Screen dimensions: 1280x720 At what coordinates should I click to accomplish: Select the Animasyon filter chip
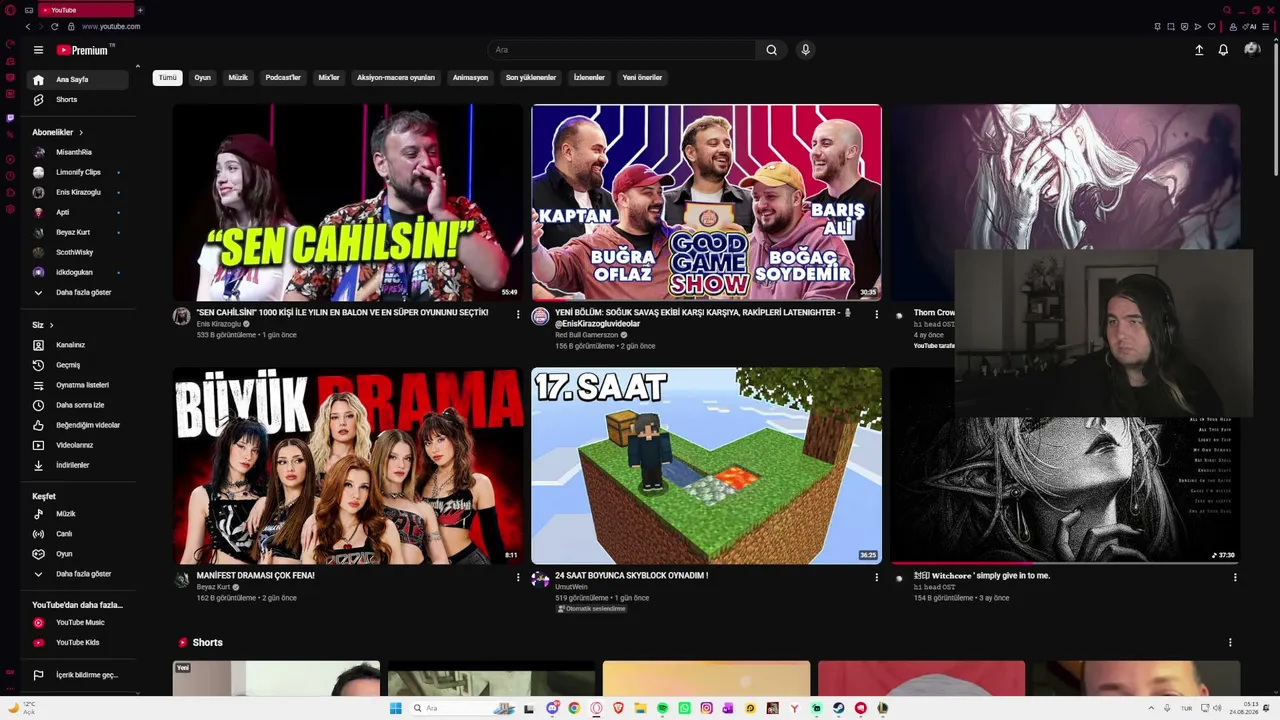pos(470,78)
